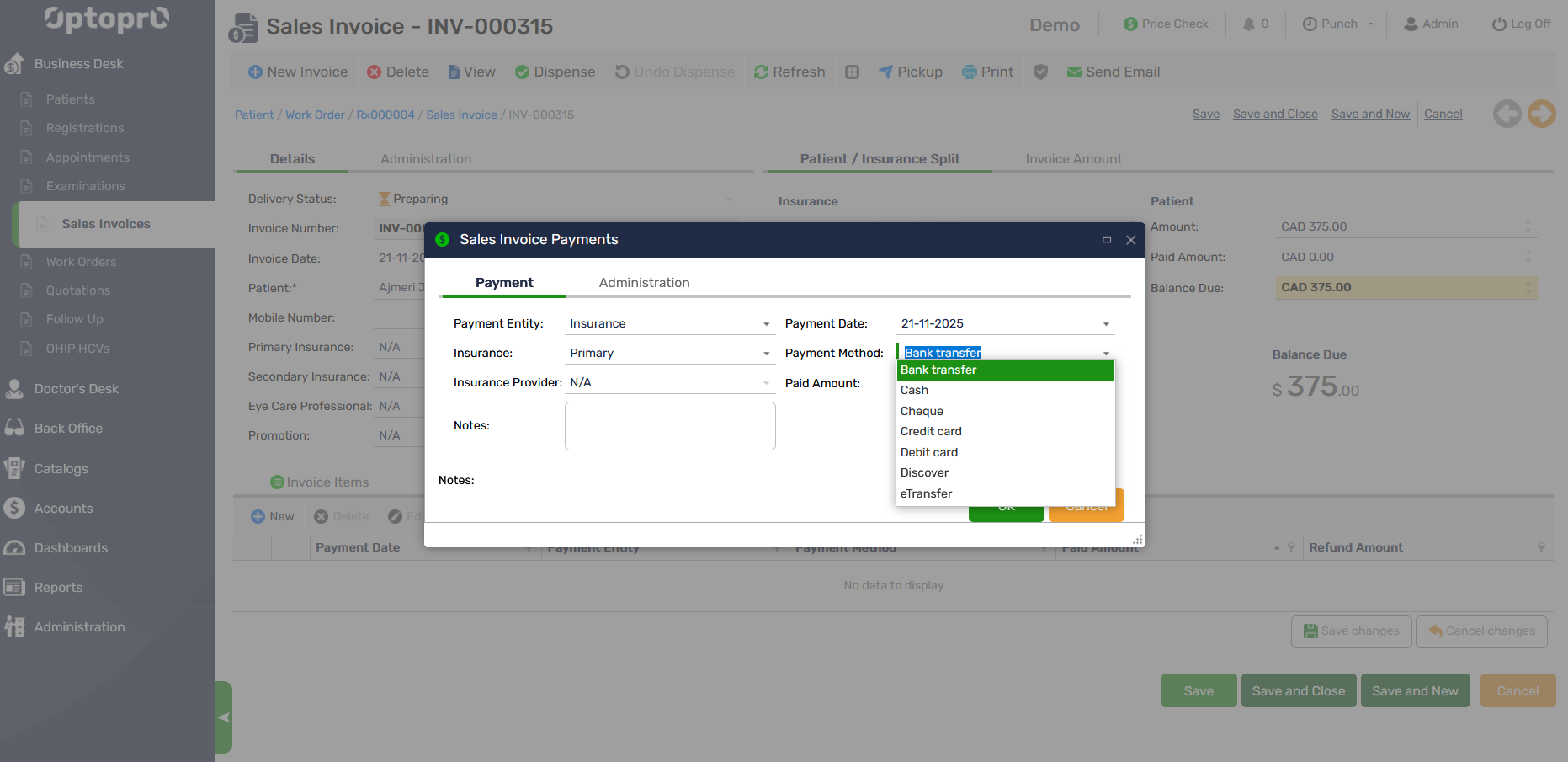Viewport: 1568px width, 762px height.
Task: Click the Send Email envelope icon
Action: (x=1074, y=72)
